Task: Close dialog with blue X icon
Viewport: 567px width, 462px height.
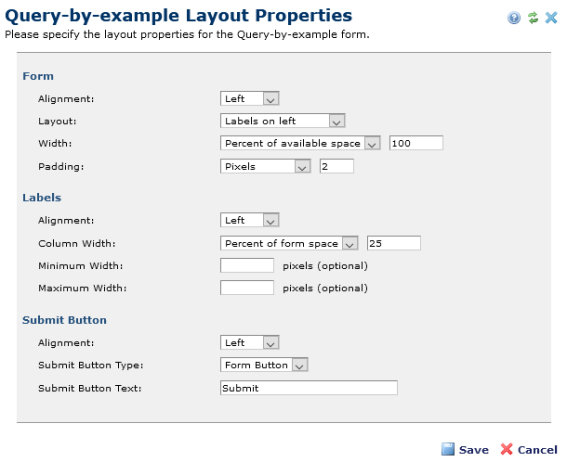Action: (551, 17)
